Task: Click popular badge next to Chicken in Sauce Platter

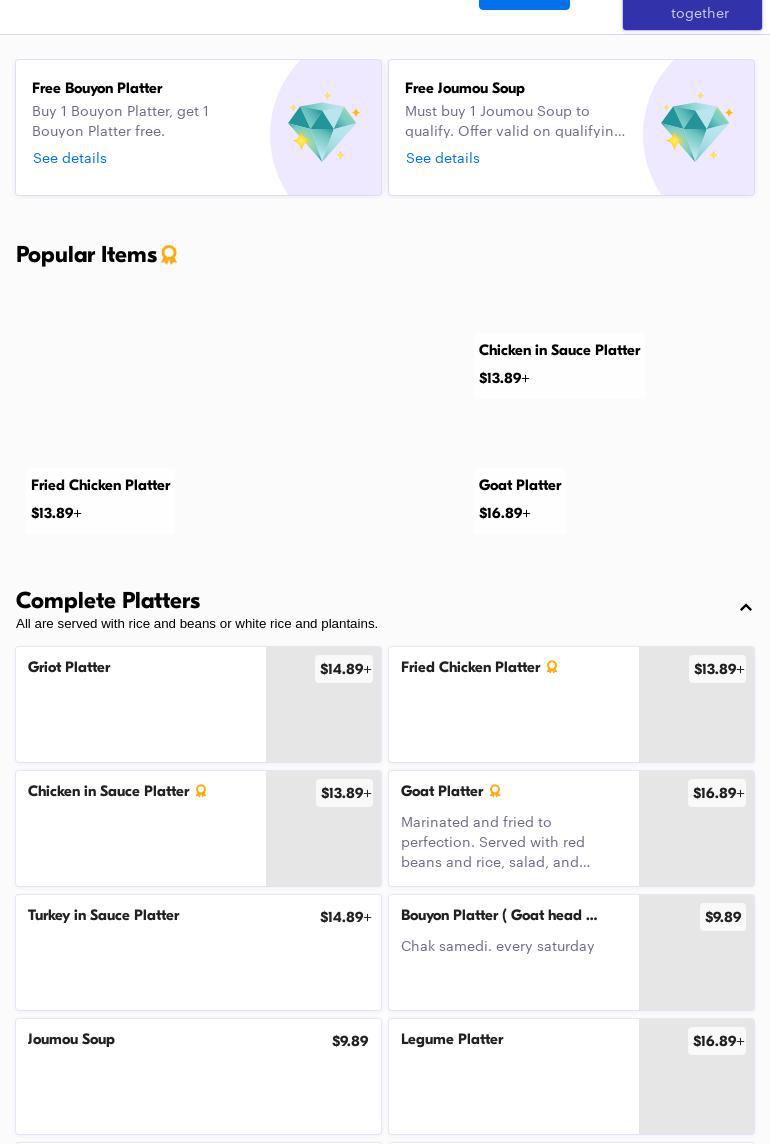Action: click(x=201, y=791)
